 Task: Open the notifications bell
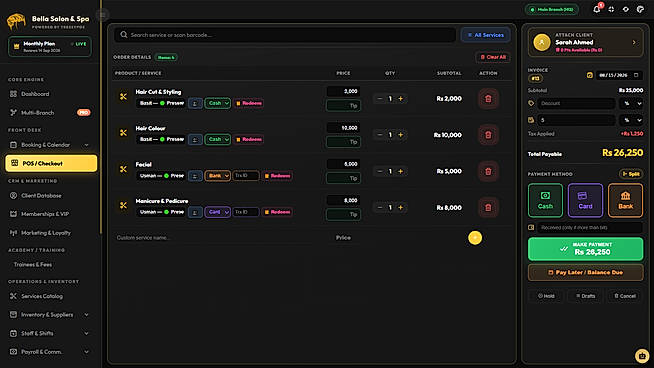click(597, 9)
